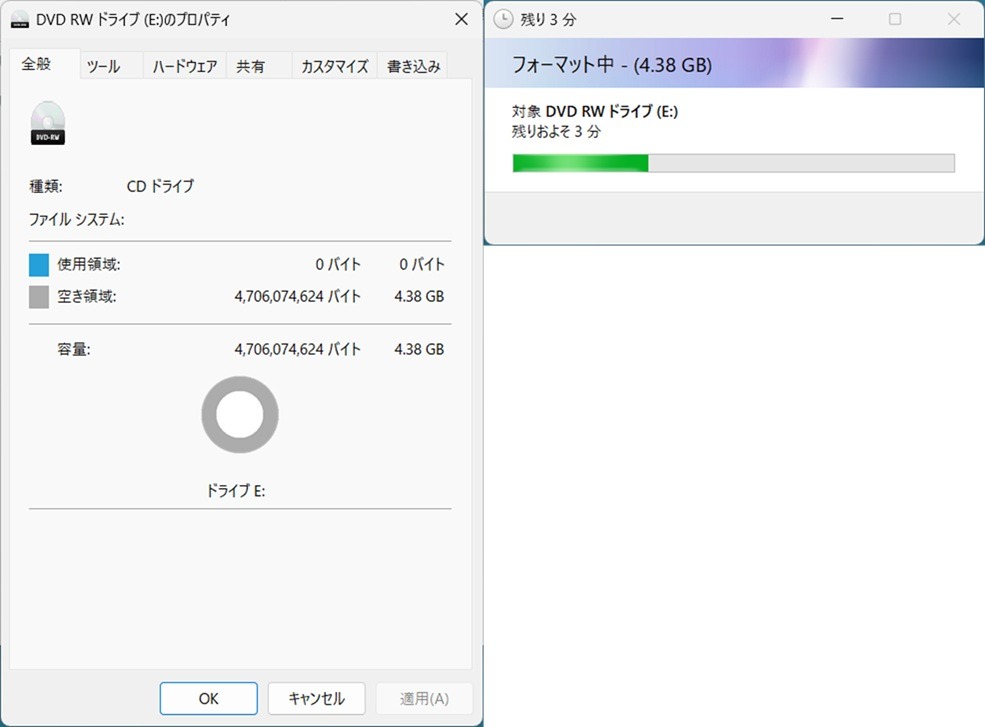Click the 'ファイル システム:' label
This screenshot has width=985, height=727.
pyautogui.click(x=77, y=219)
